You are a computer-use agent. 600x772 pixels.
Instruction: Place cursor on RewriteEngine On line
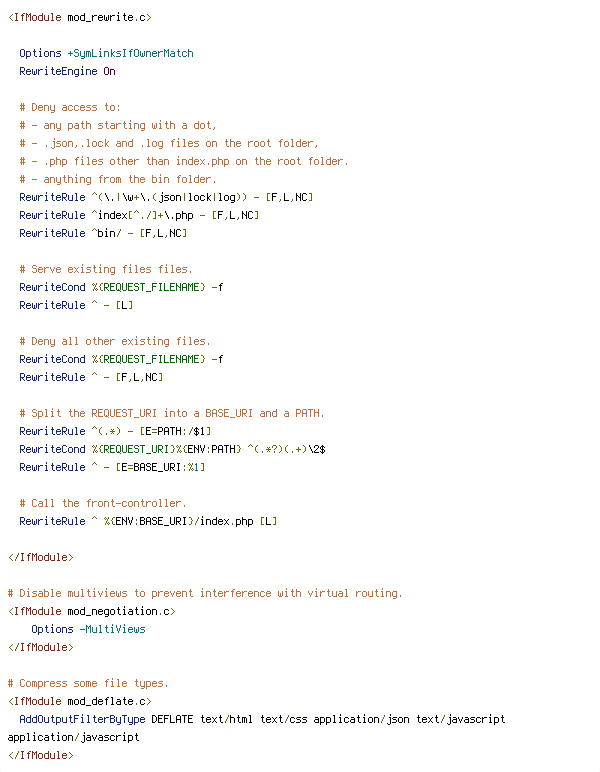coord(67,71)
